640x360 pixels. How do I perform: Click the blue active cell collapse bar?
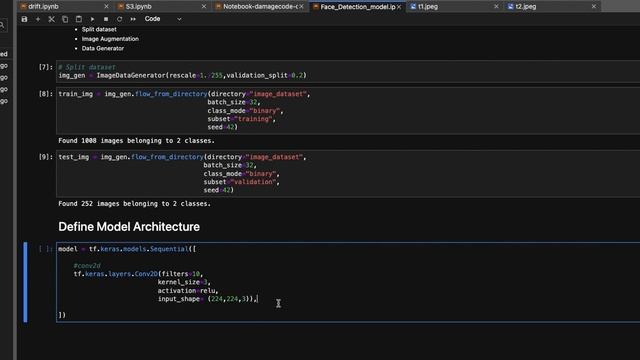click(25, 282)
